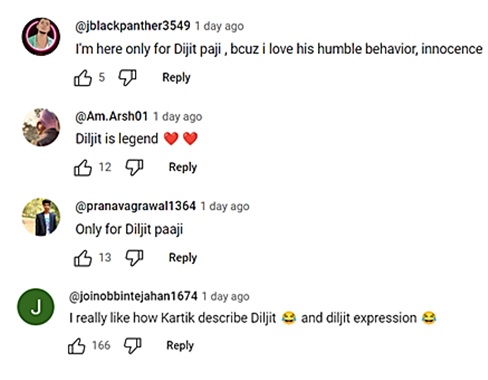Open @jblackpanther3549 channel from username
This screenshot has height=380, width=488.
[x=133, y=26]
